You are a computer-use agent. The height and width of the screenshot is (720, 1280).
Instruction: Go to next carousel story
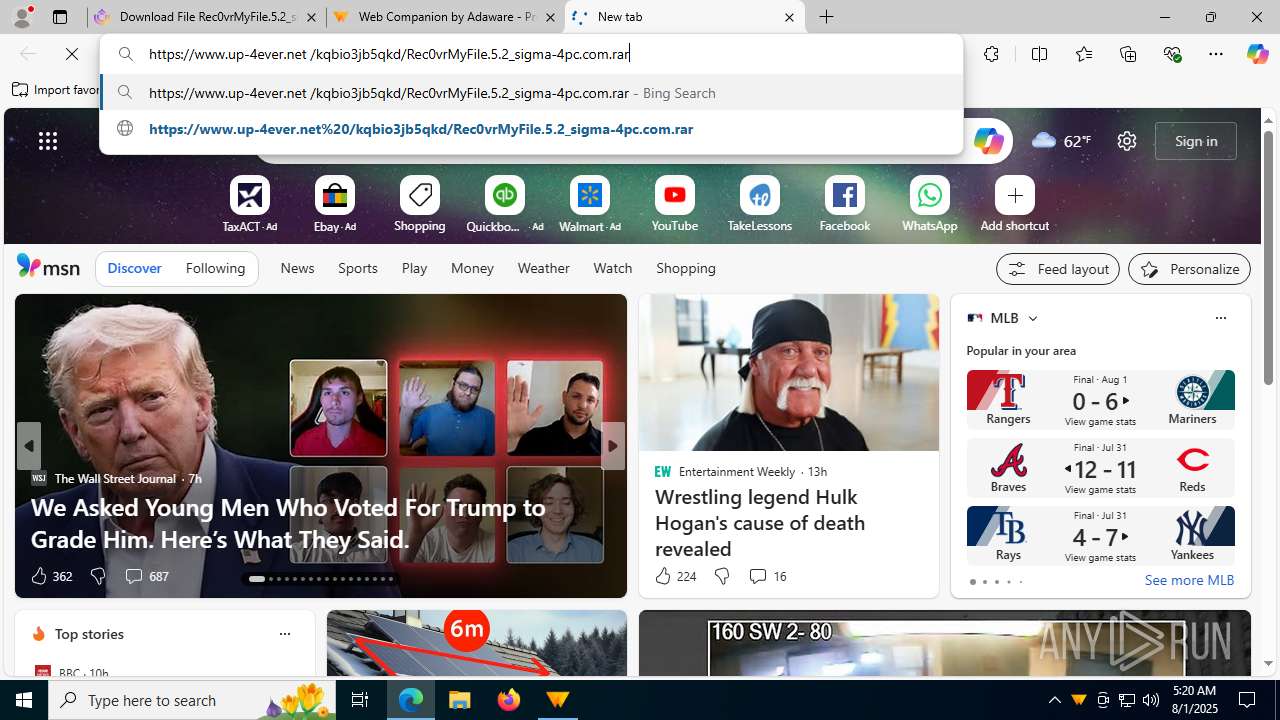click(x=612, y=446)
